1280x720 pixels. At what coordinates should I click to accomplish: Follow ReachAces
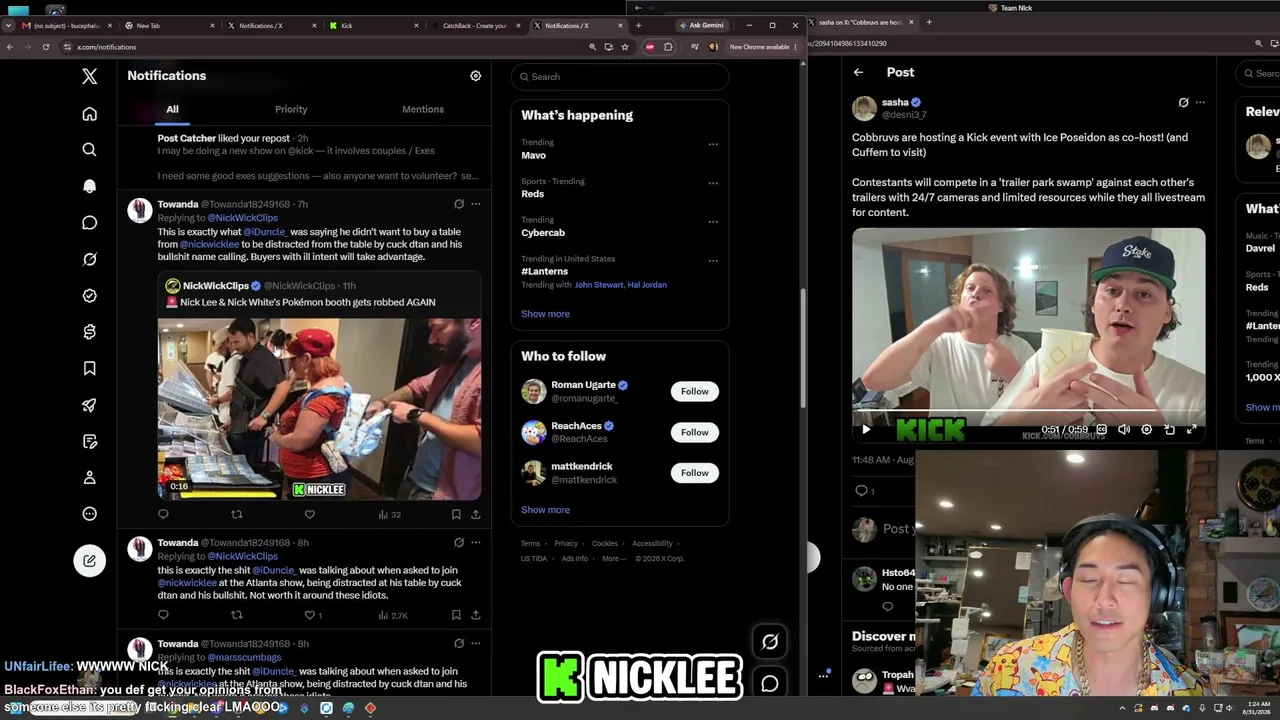(x=694, y=432)
